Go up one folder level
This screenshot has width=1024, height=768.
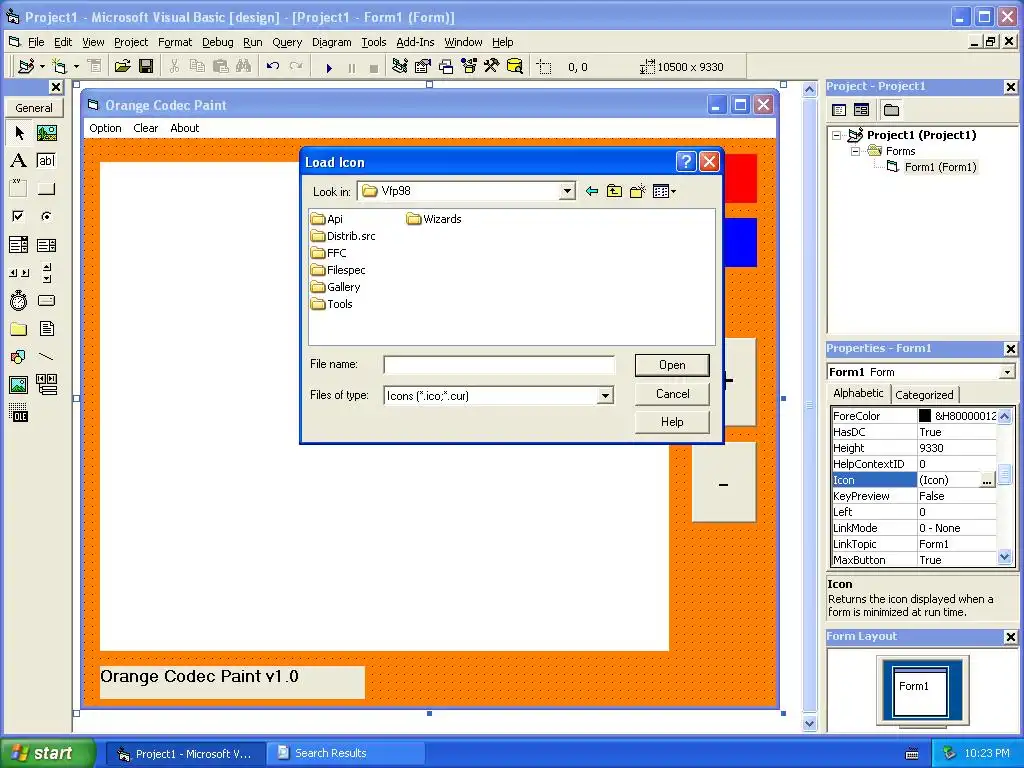coord(614,191)
